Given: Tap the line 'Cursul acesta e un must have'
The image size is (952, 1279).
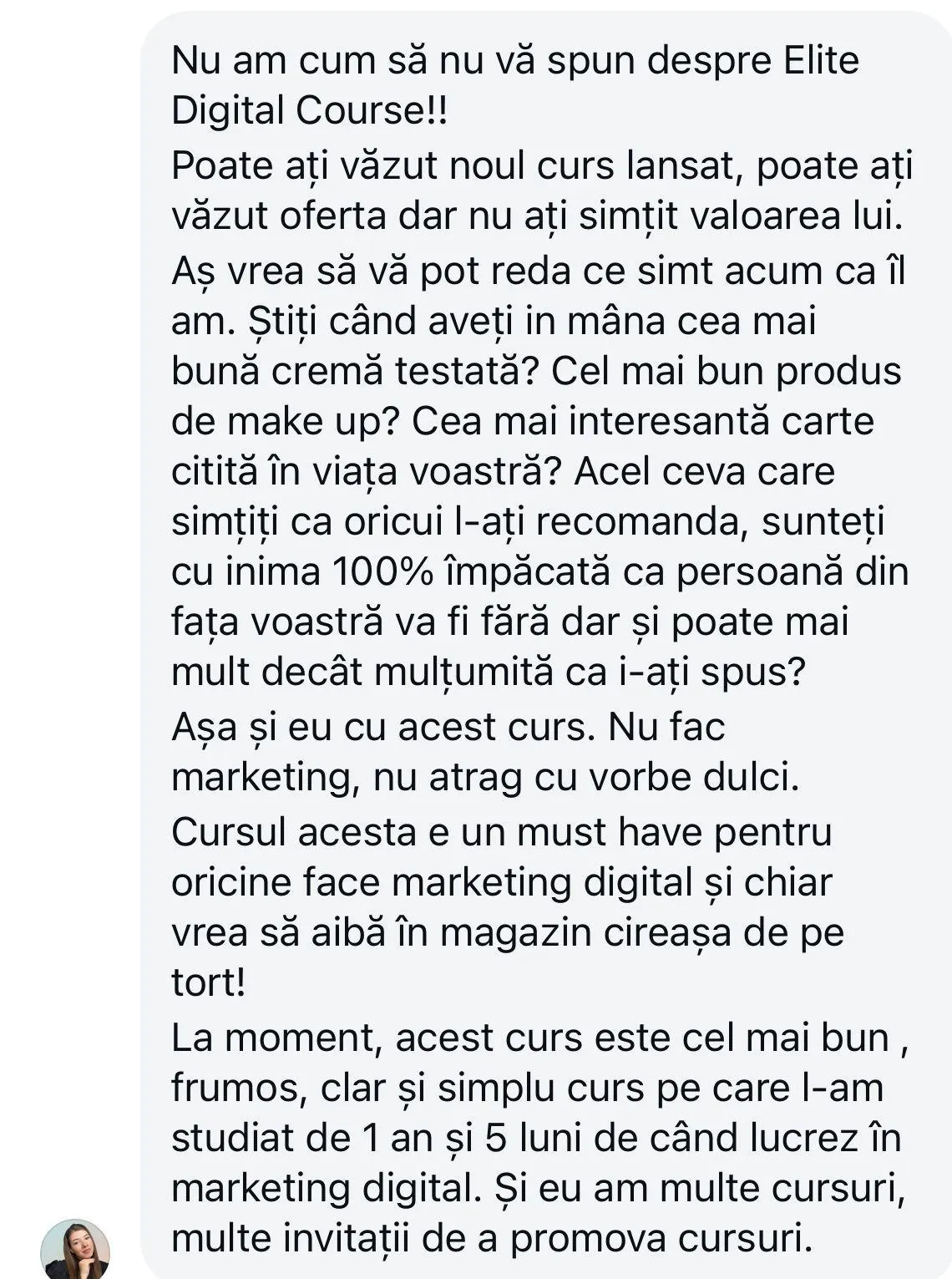Looking at the screenshot, I should pos(502,832).
